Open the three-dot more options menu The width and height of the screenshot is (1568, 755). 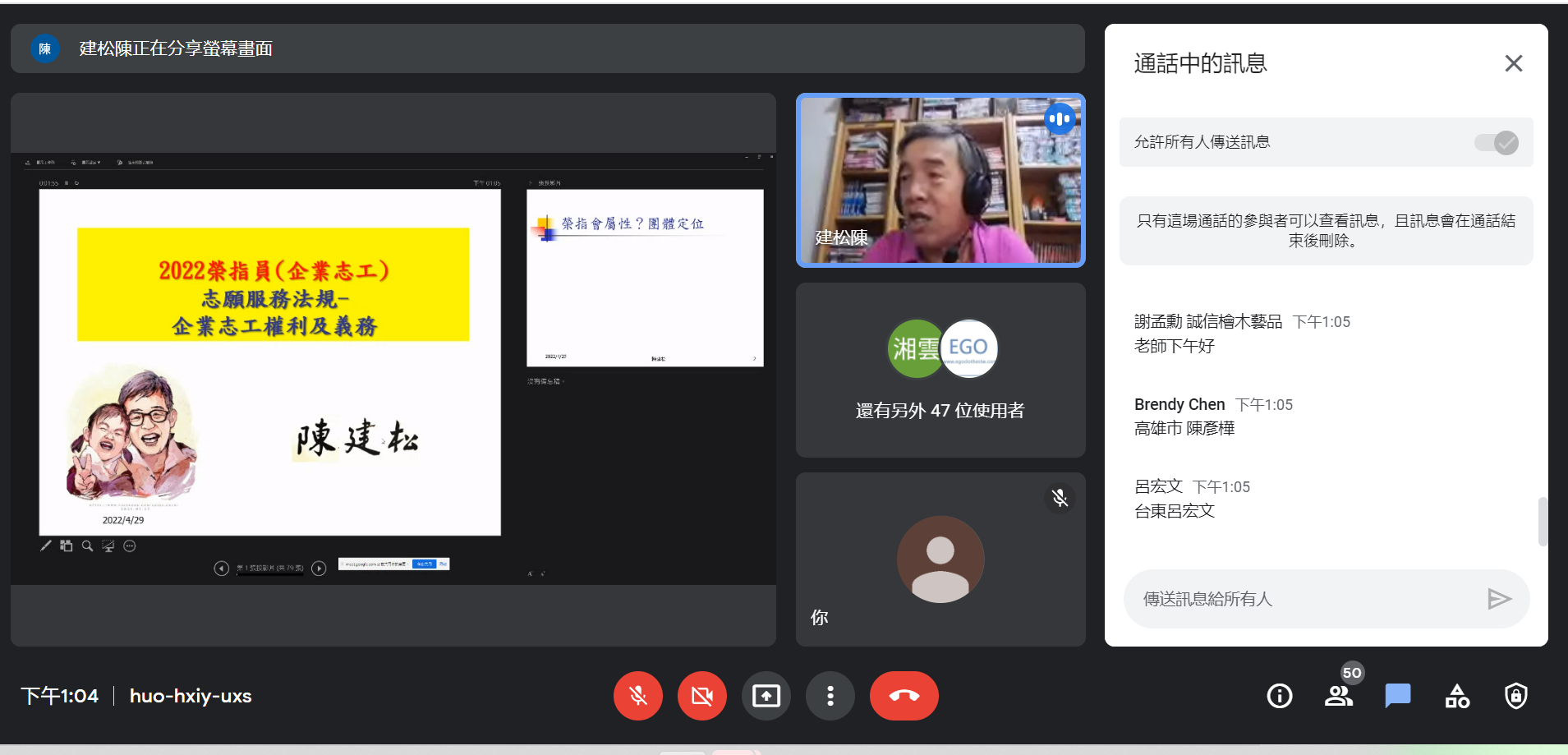pyautogui.click(x=830, y=696)
